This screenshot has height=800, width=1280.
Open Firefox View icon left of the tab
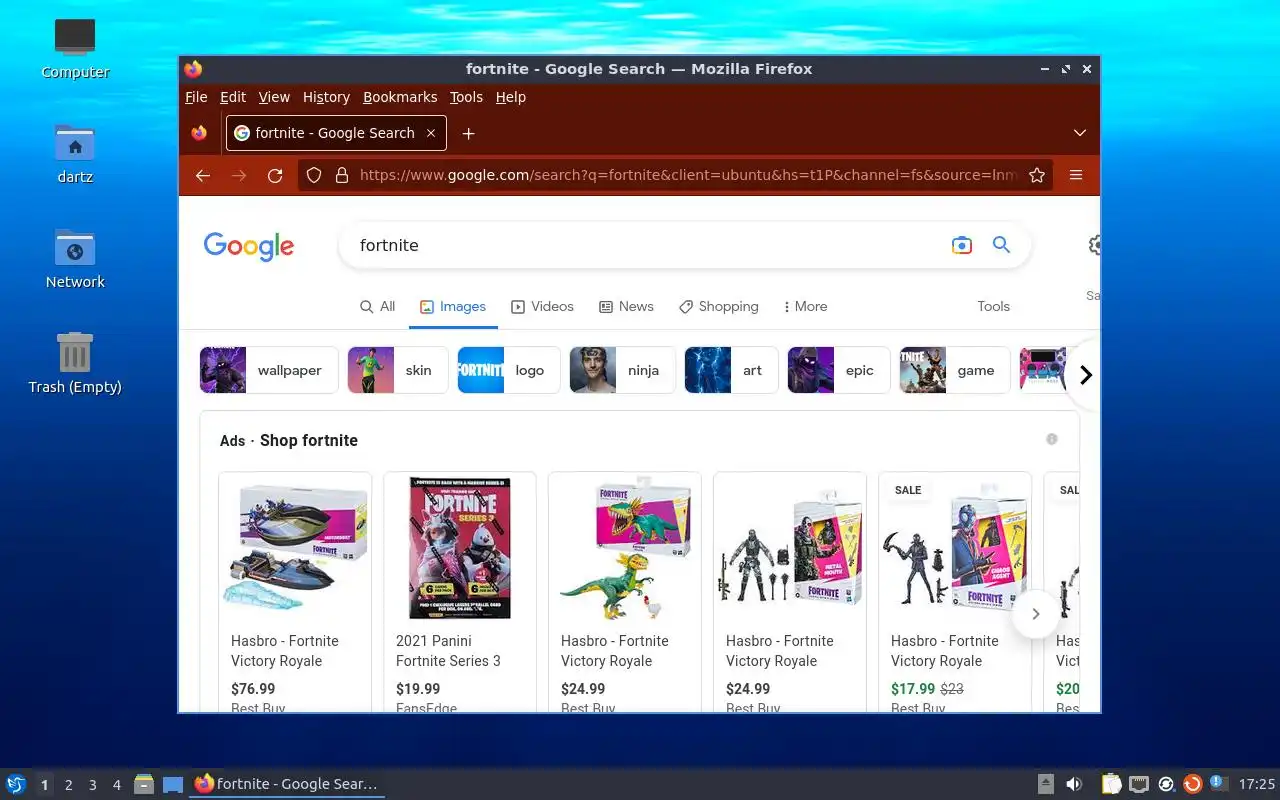click(x=199, y=133)
